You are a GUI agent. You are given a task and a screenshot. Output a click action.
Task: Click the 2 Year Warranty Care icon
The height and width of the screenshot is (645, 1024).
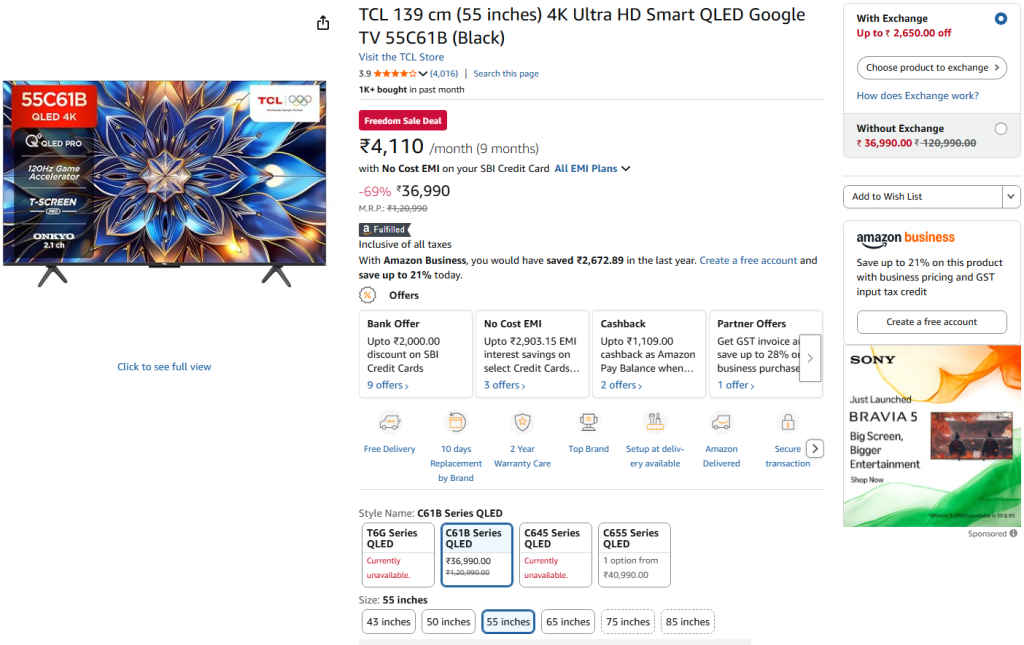tap(522, 422)
